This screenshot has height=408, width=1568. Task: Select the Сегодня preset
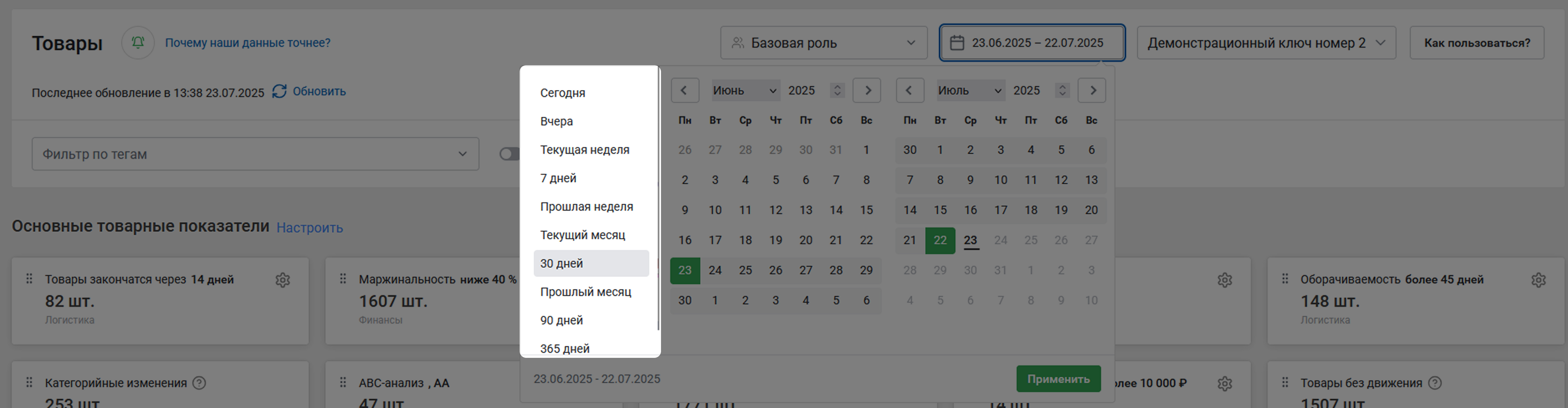click(591, 93)
